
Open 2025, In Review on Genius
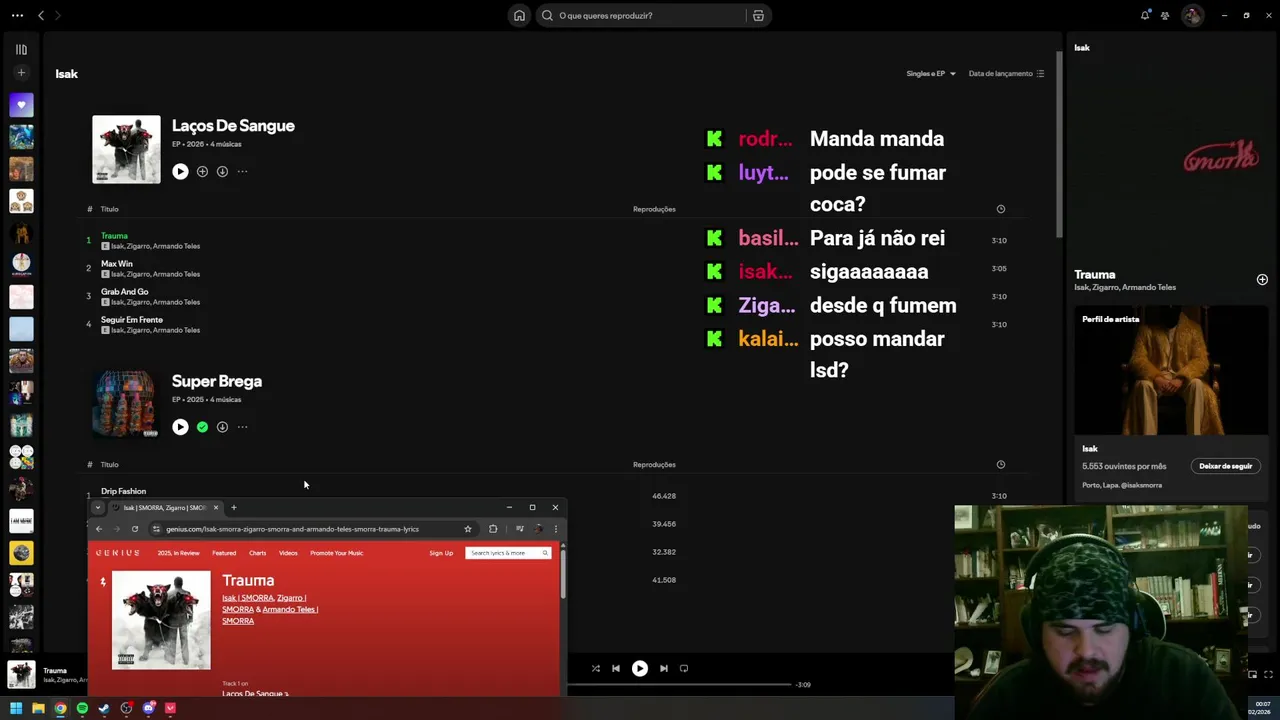coord(178,553)
